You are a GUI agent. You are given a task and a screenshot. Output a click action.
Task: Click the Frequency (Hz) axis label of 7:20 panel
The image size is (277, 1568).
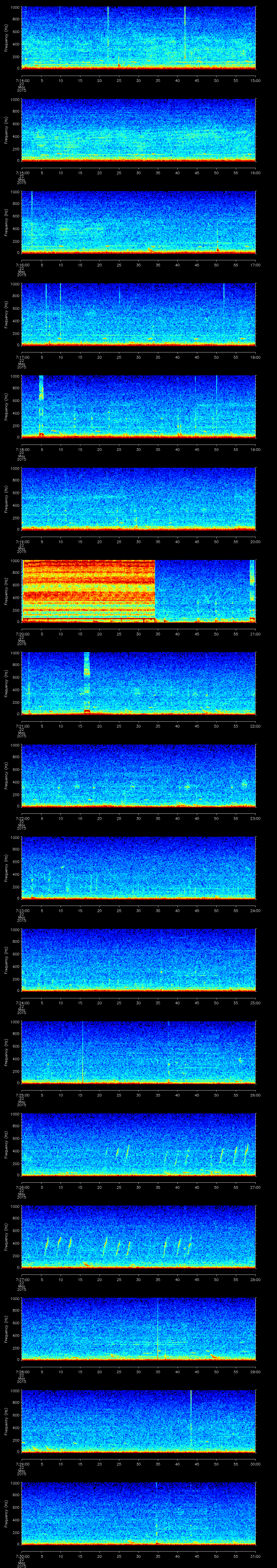6,591
